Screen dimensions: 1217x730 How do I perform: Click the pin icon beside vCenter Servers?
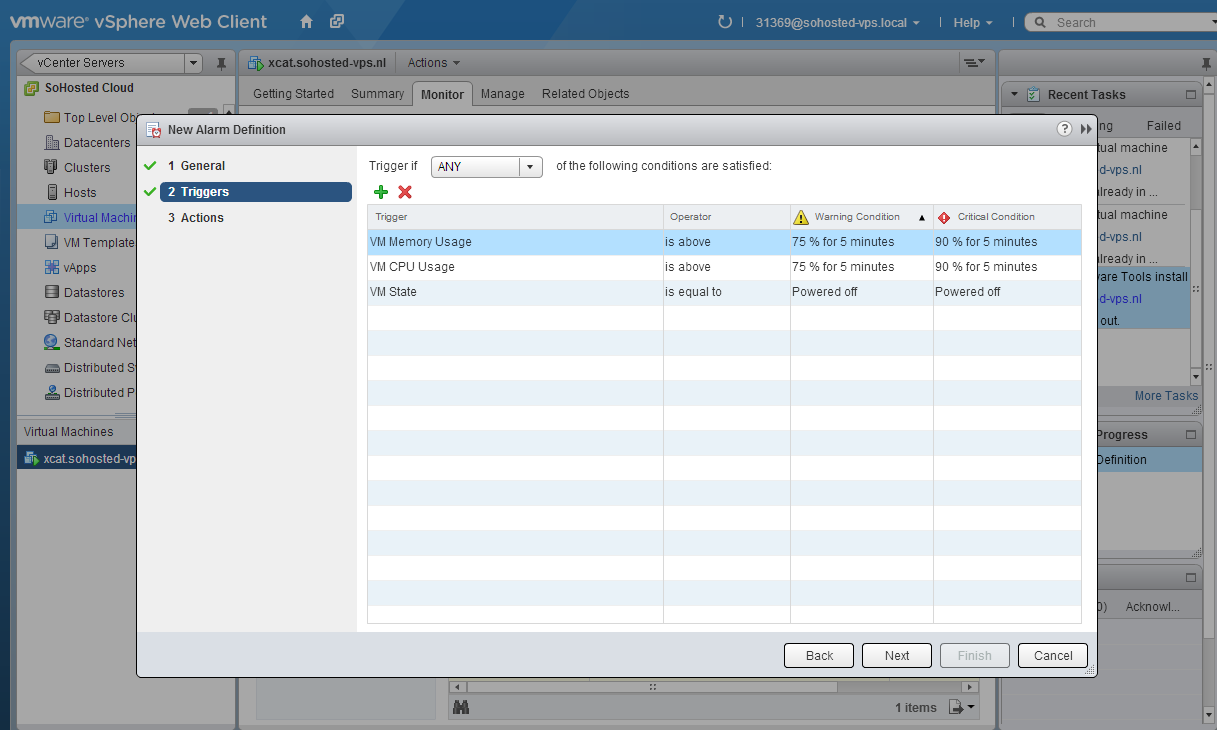coord(221,63)
